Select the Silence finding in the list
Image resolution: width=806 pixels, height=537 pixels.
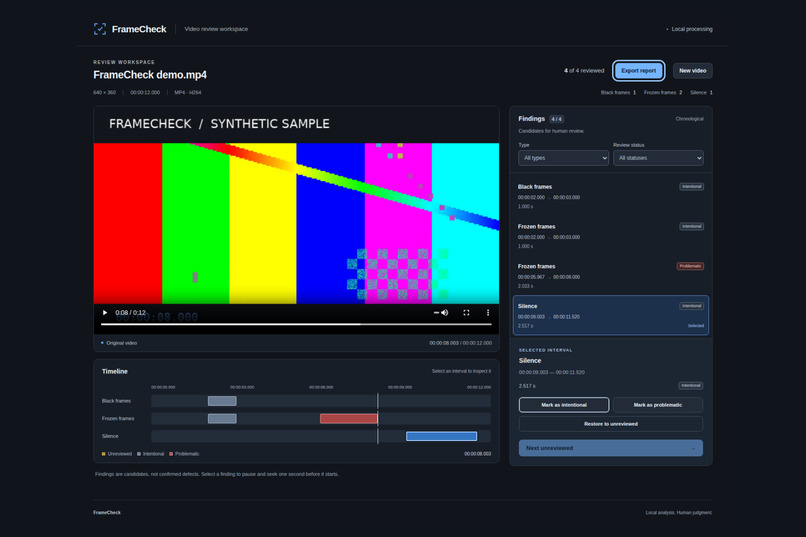611,316
